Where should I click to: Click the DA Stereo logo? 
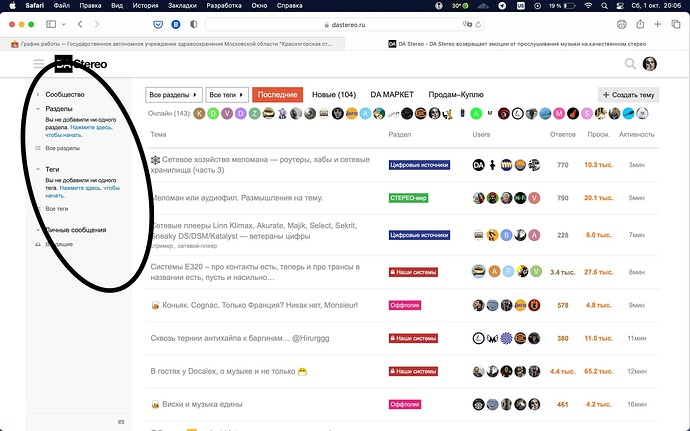point(81,64)
